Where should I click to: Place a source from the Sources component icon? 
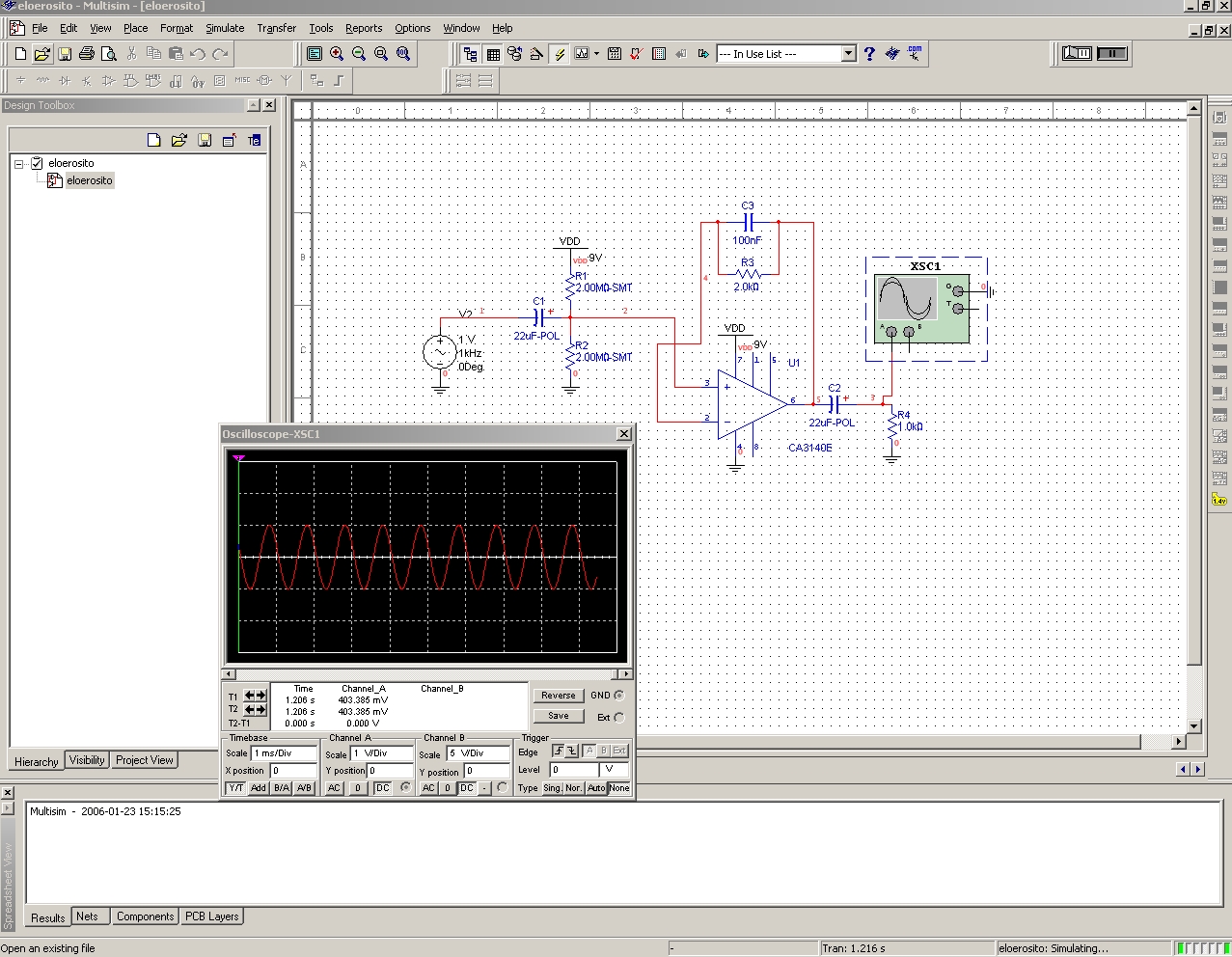tap(20, 81)
